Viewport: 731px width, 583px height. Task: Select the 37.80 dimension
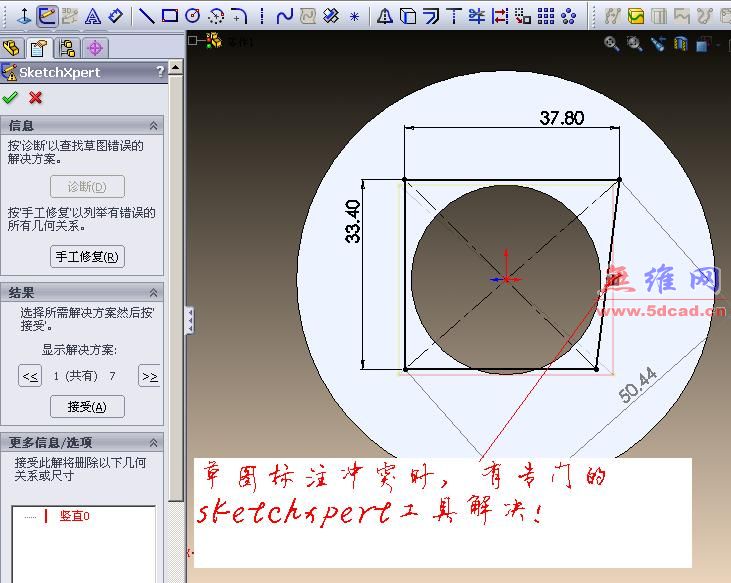click(562, 118)
